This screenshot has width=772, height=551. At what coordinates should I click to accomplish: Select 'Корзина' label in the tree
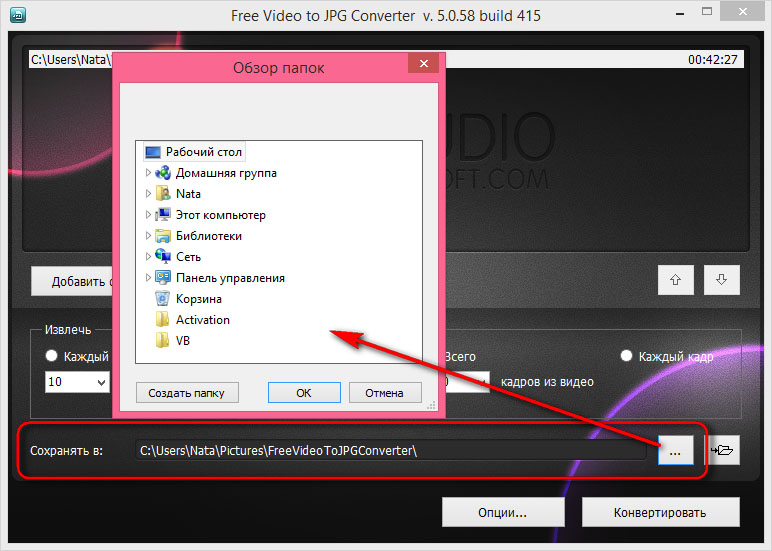coord(199,299)
